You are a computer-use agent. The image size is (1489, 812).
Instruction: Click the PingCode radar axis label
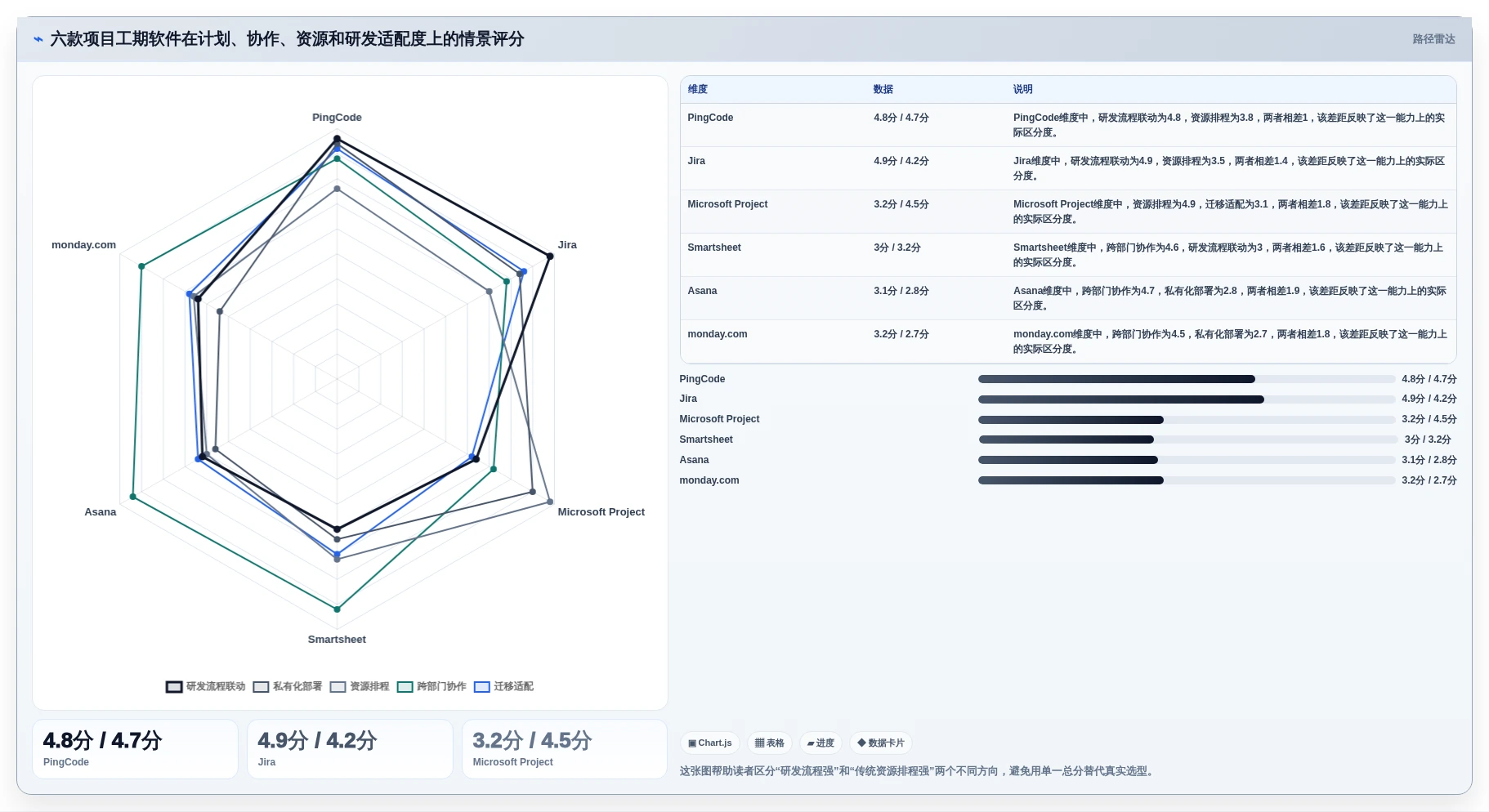(337, 118)
